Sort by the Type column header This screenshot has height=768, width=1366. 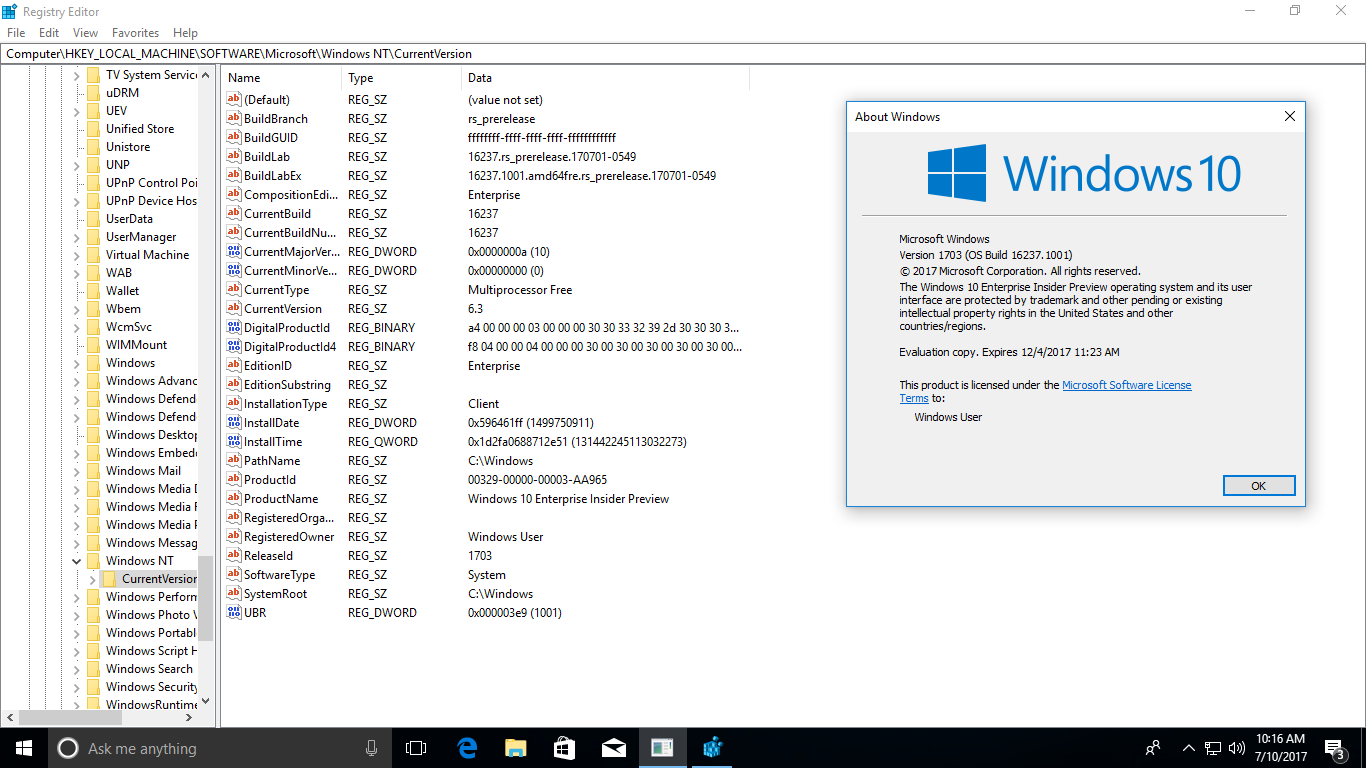click(x=402, y=78)
